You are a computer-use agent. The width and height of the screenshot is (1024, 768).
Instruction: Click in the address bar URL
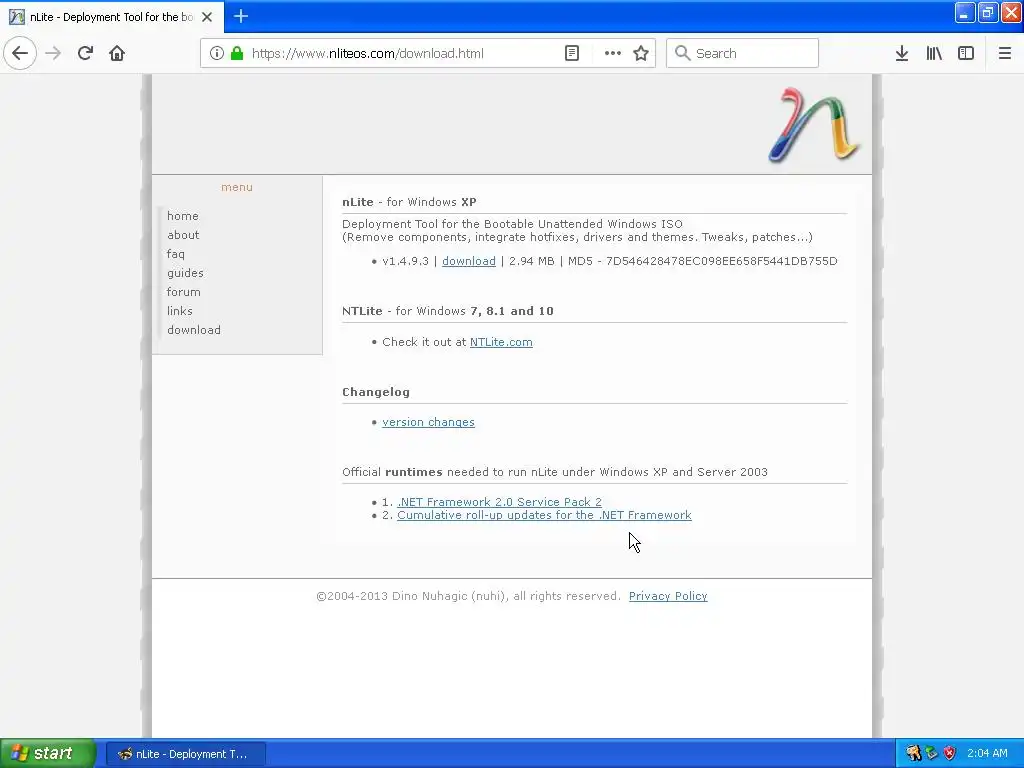(x=368, y=54)
